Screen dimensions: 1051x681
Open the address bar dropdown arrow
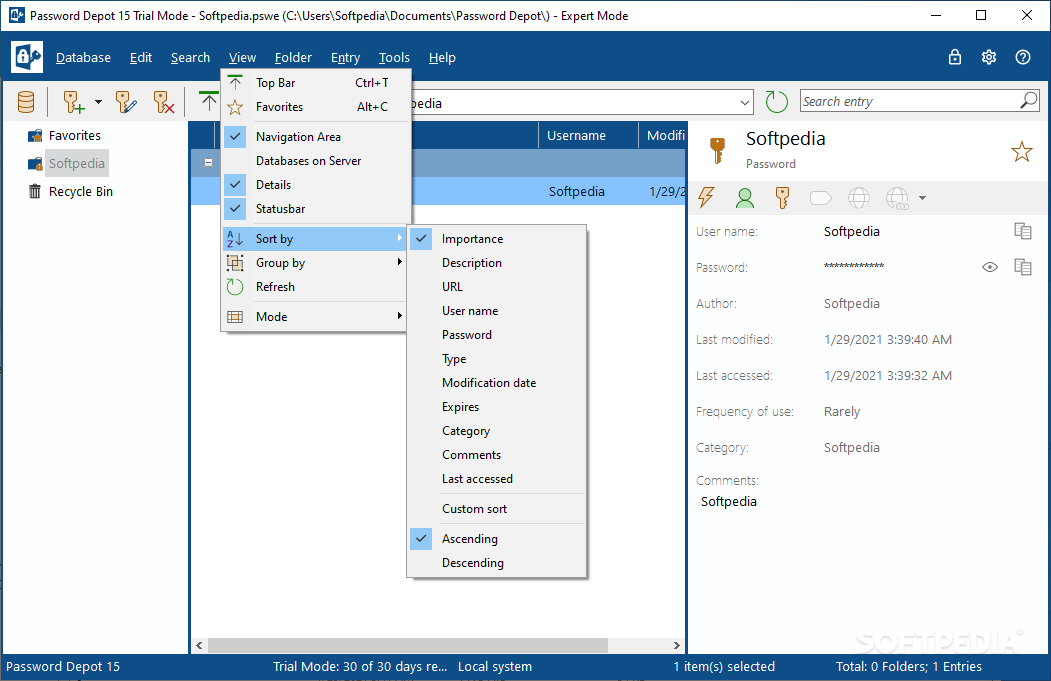point(745,103)
